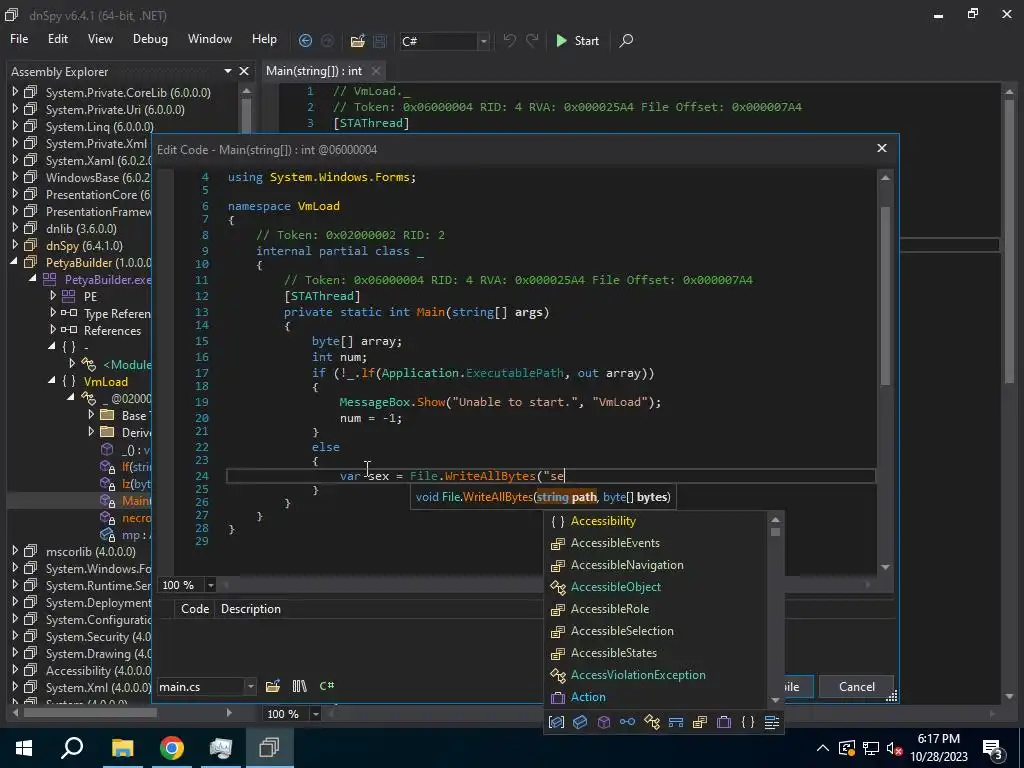Image resolution: width=1024 pixels, height=768 pixels.
Task: Click the green C# icon in Edit Code dialog
Action: (x=327, y=686)
